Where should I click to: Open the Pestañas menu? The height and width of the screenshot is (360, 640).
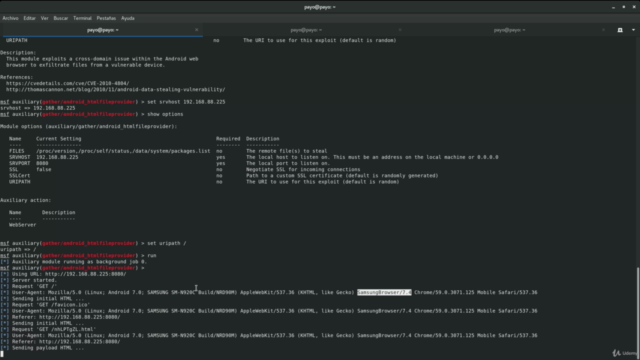106,18
